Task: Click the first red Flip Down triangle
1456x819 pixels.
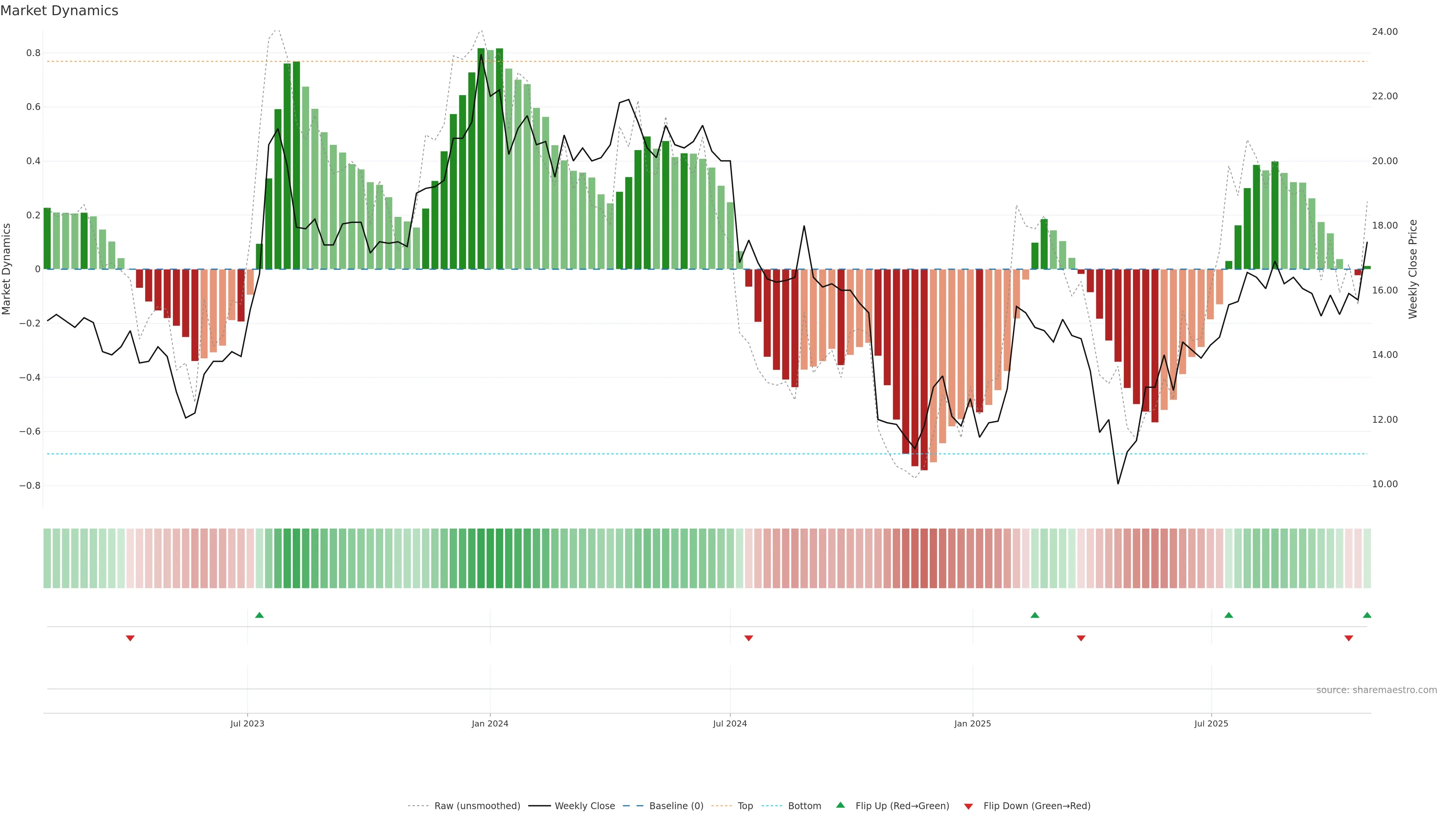Action: [x=130, y=638]
